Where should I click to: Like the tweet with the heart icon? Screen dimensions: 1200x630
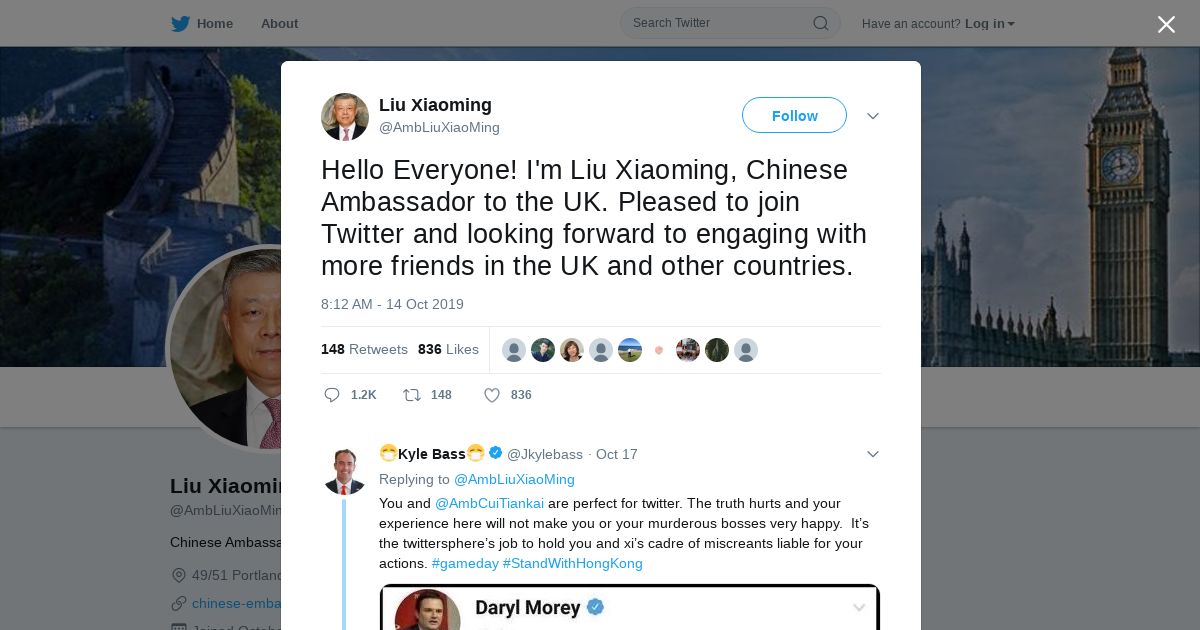tap(492, 395)
